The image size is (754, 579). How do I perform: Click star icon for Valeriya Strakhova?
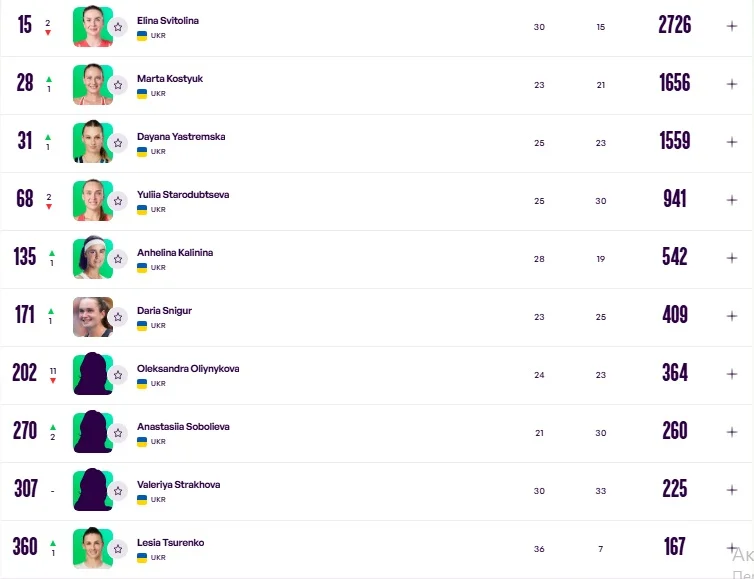(118, 491)
